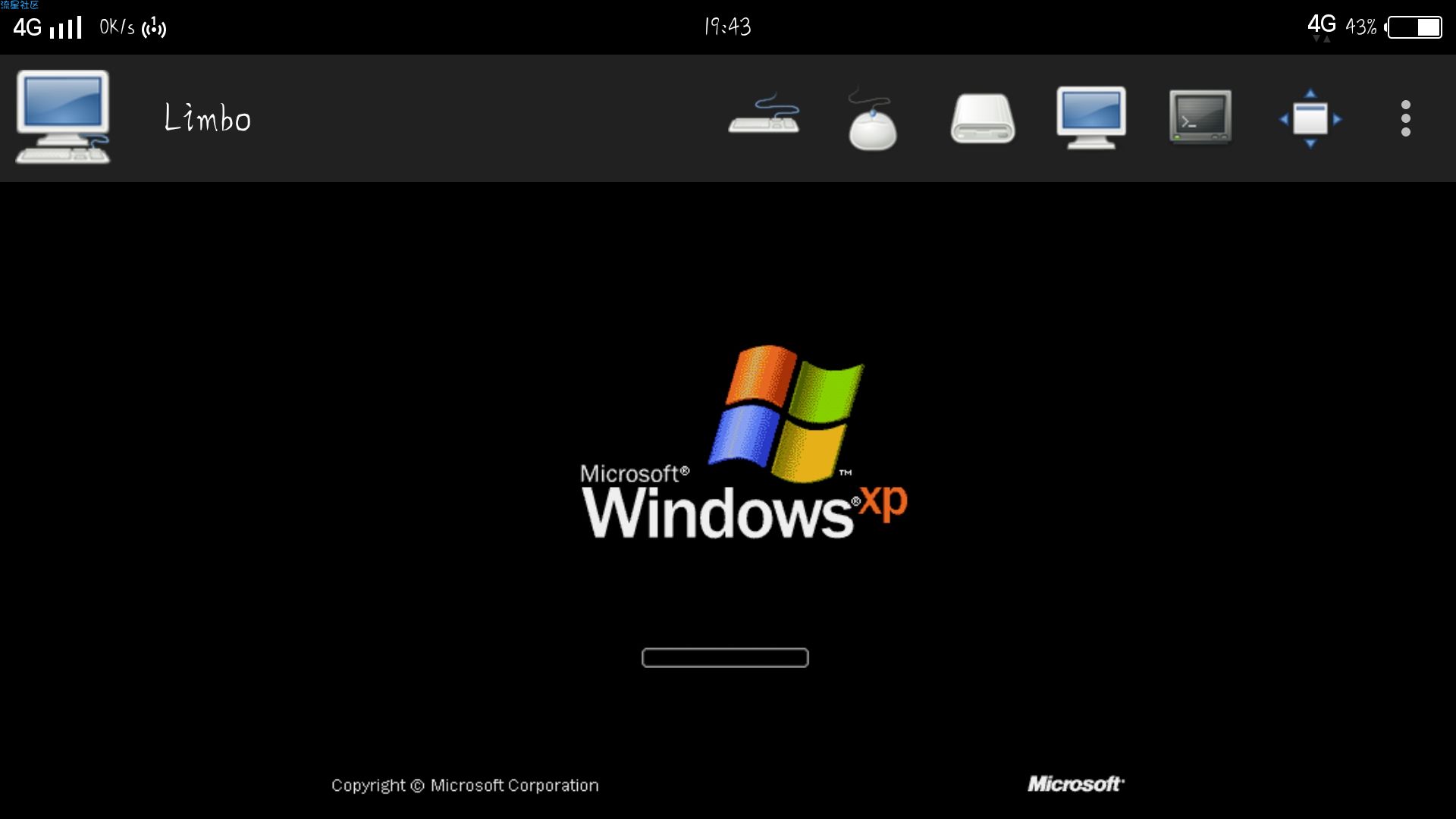Tap the hotspot signal icon in status bar

pyautogui.click(x=154, y=27)
